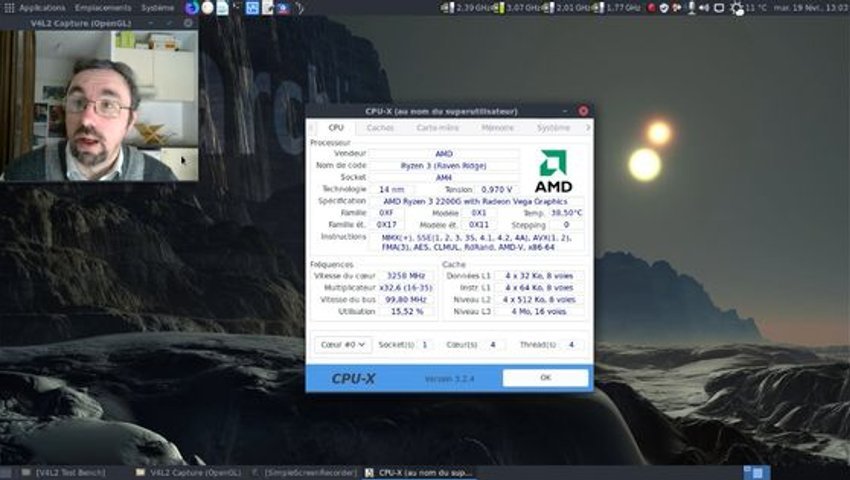Click the red recording tray icon
The image size is (850, 480).
[652, 8]
